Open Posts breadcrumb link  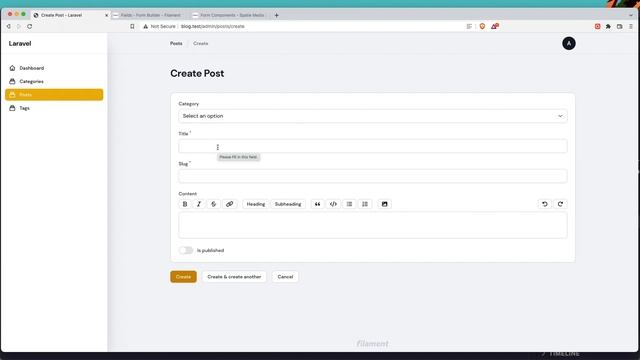pyautogui.click(x=176, y=43)
